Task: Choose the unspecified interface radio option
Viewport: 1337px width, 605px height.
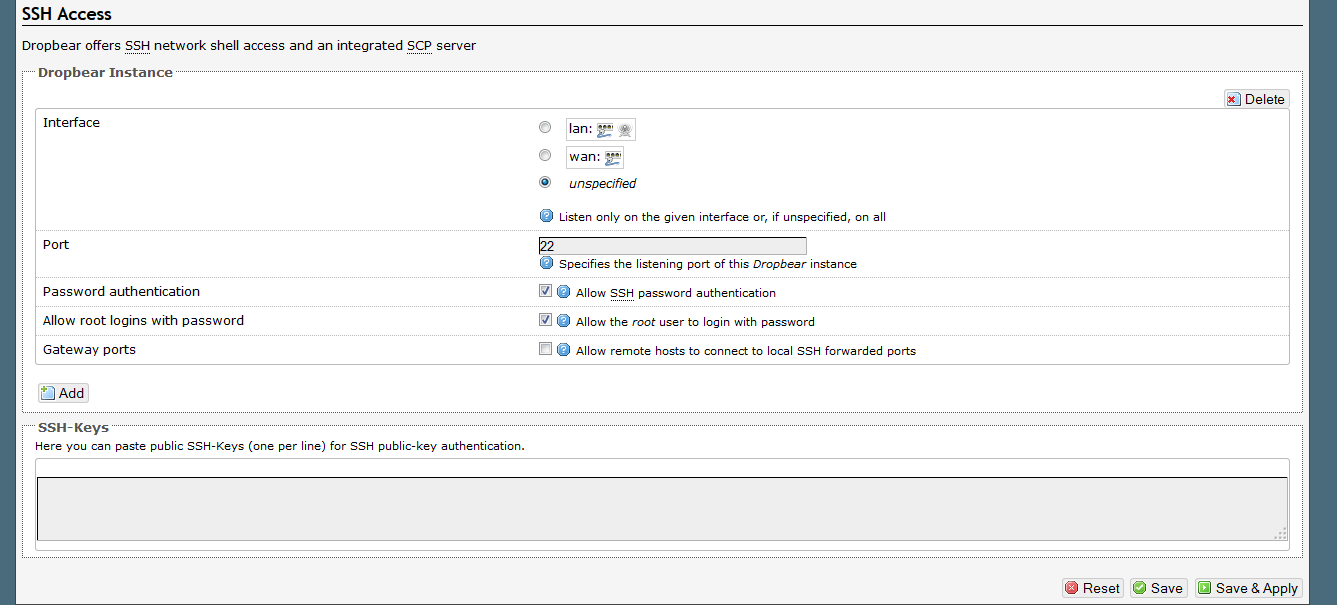Action: [x=545, y=182]
